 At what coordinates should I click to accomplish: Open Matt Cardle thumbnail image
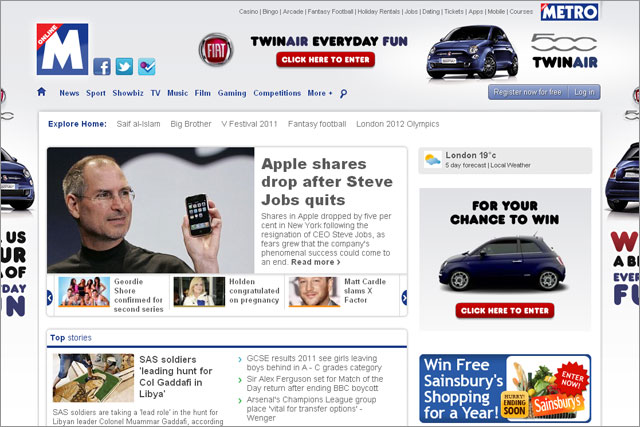click(314, 291)
